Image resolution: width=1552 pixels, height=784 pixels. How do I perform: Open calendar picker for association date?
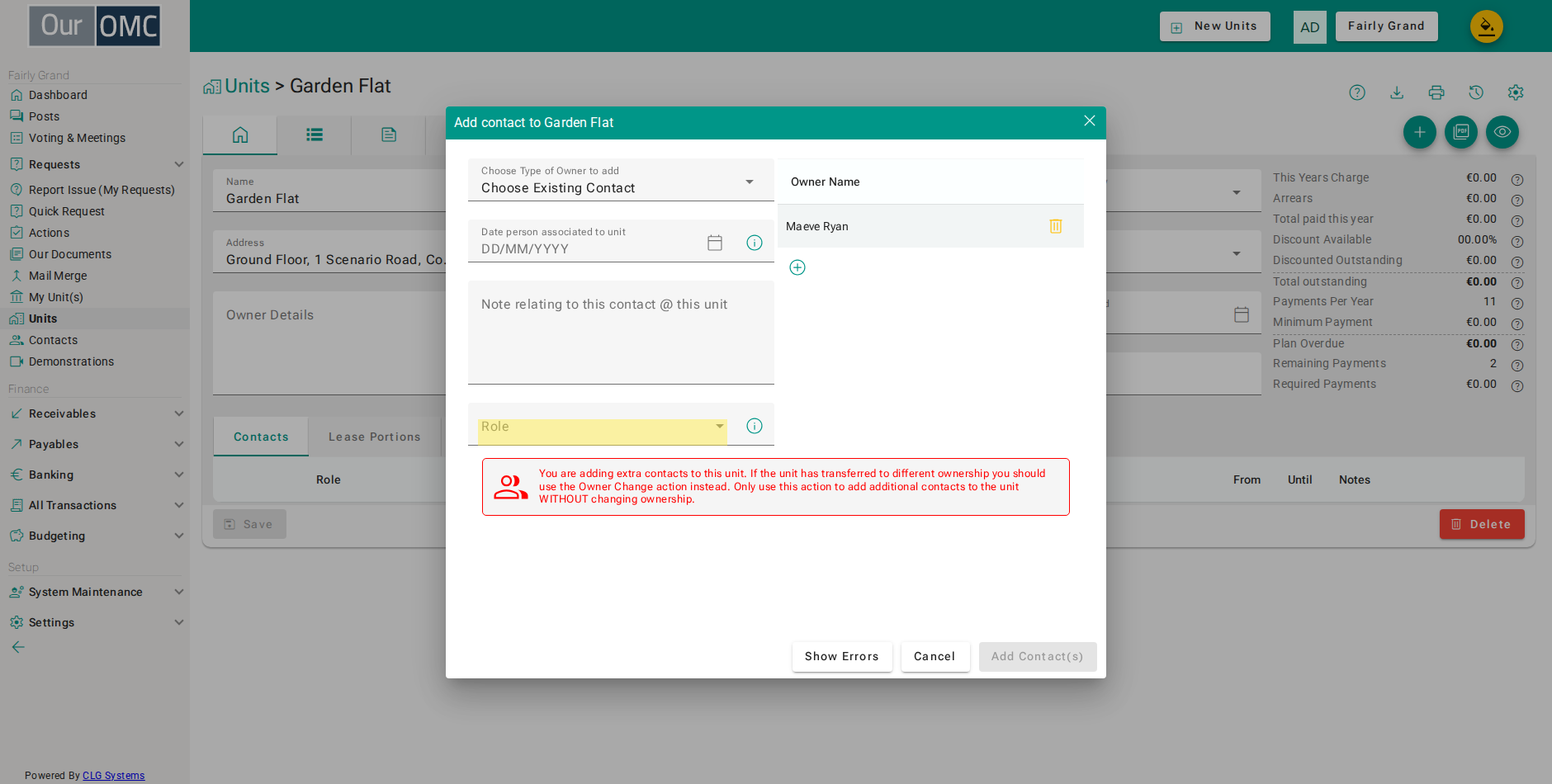[715, 243]
